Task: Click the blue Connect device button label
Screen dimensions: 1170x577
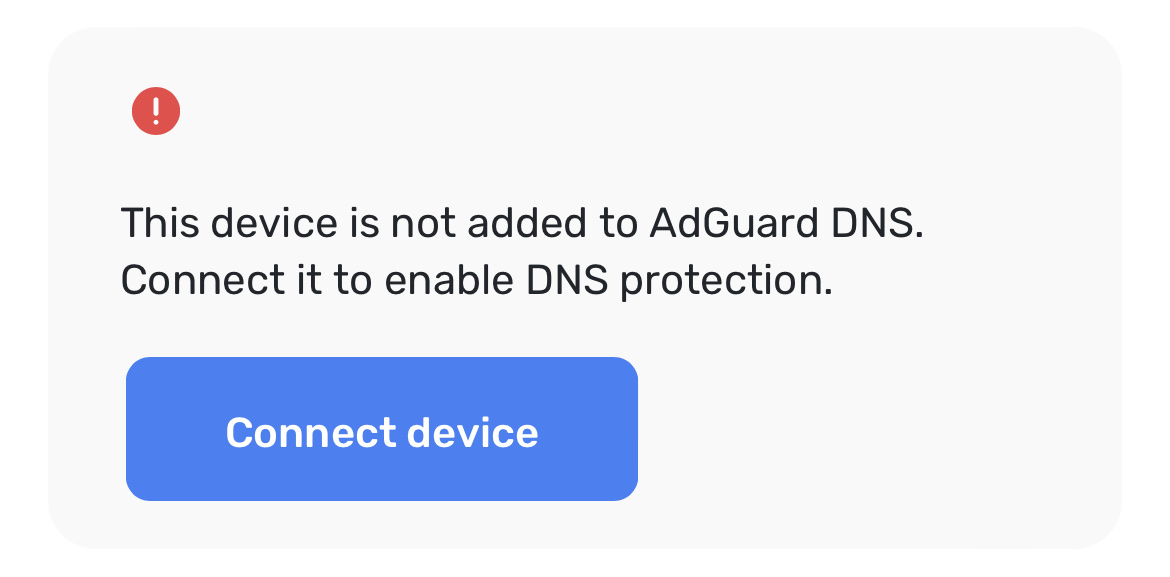Action: pos(381,430)
